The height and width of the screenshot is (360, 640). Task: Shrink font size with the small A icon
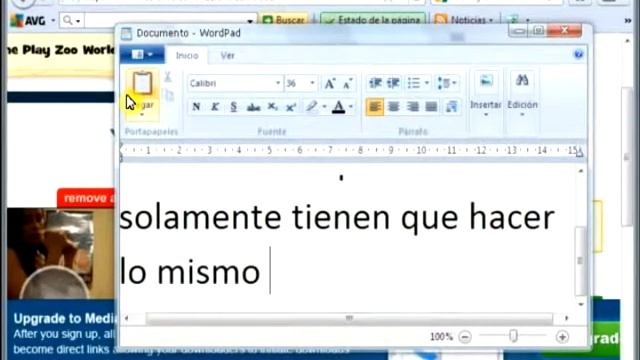tap(347, 84)
